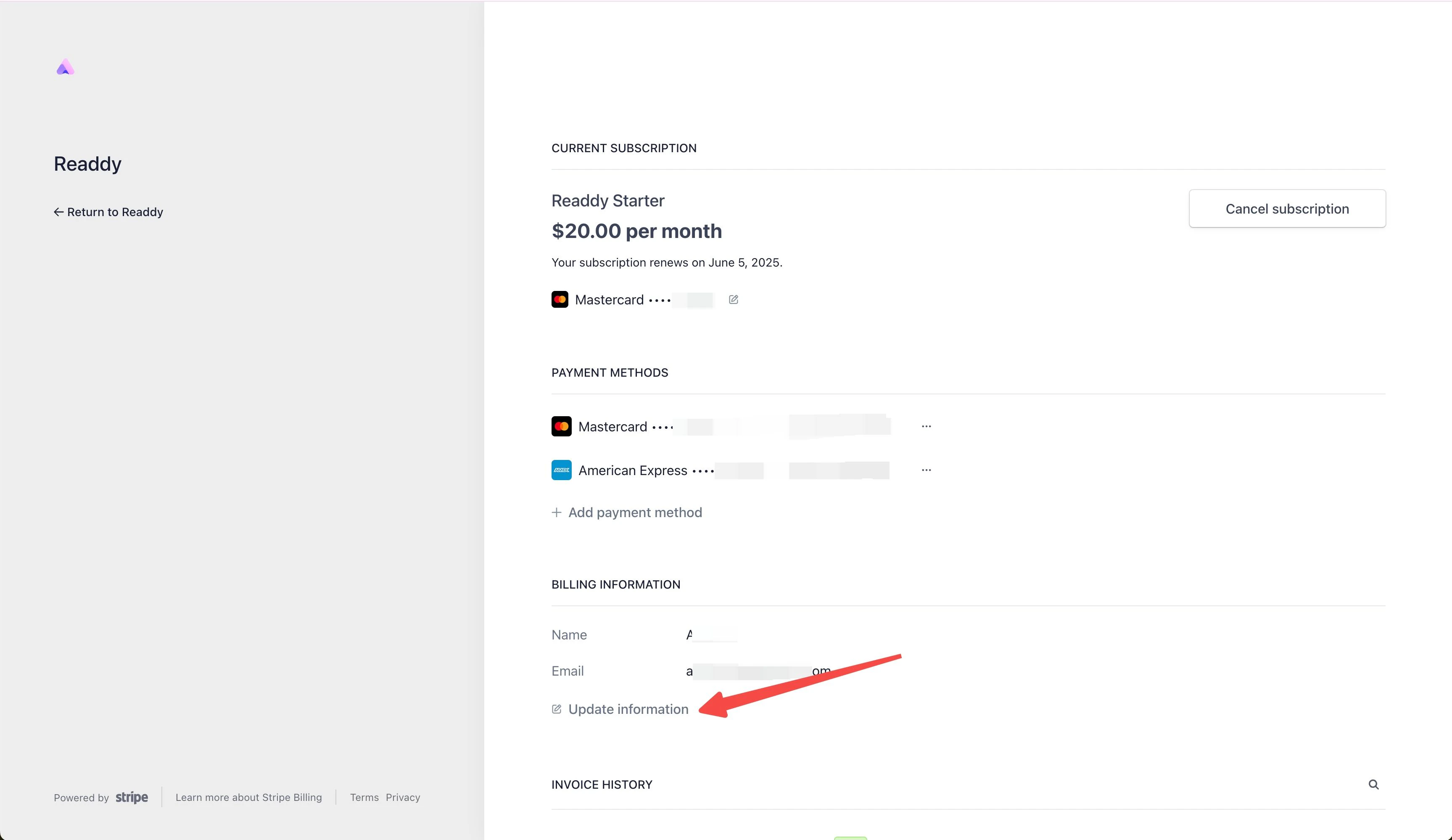Open the Terms link in footer
Image resolution: width=1452 pixels, height=840 pixels.
[364, 798]
